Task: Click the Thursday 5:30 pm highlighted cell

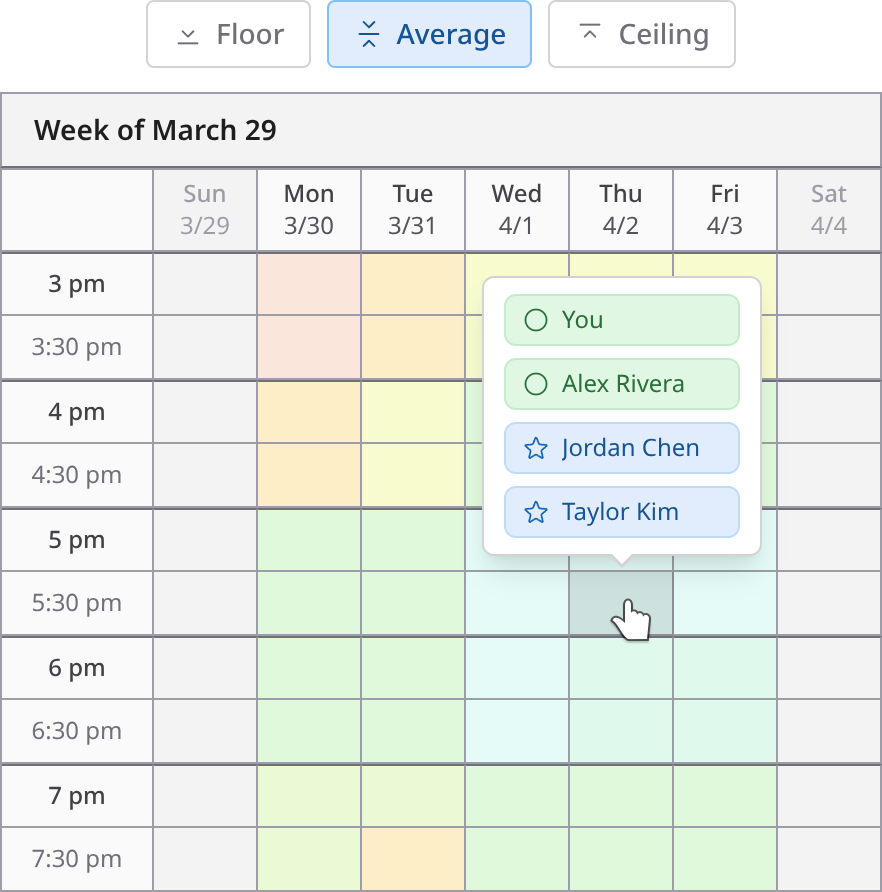Action: tap(620, 603)
